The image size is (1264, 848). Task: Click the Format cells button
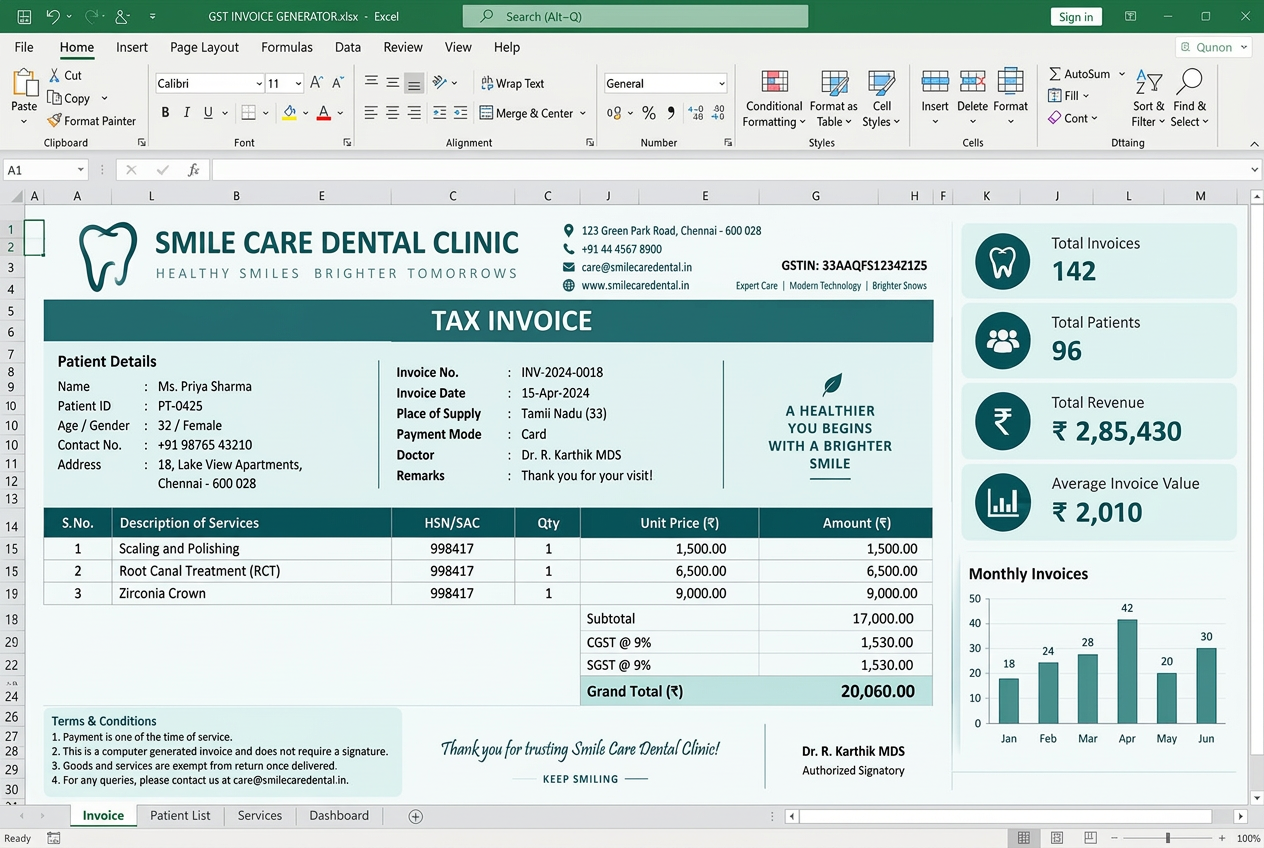[x=1010, y=98]
